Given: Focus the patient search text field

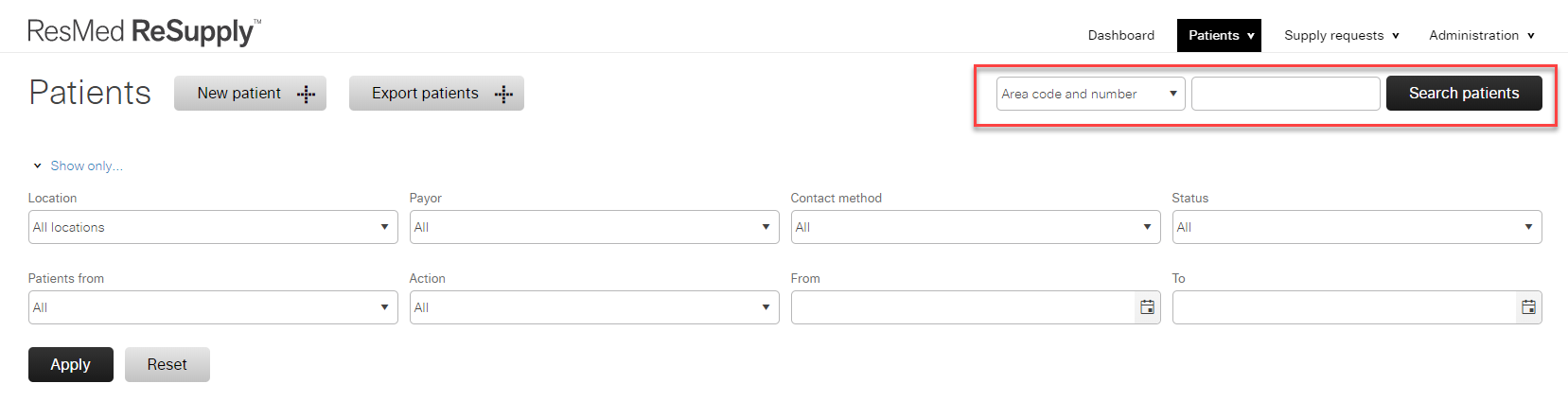Looking at the screenshot, I should [1286, 94].
